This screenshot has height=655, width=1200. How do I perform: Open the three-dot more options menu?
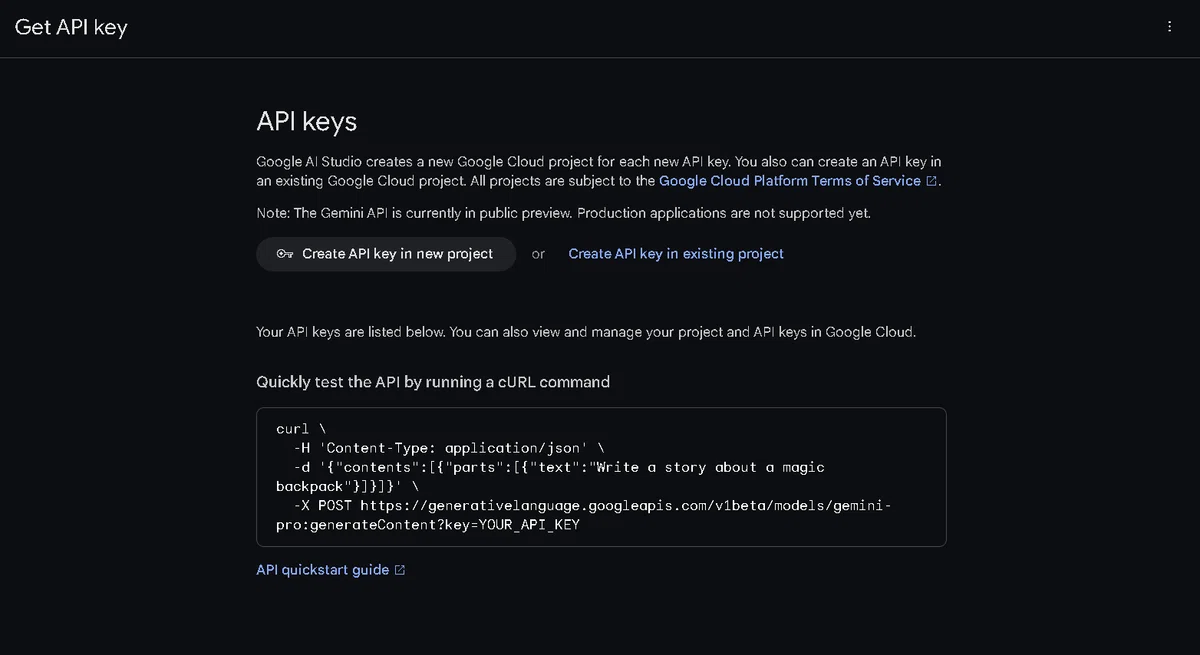click(1169, 27)
